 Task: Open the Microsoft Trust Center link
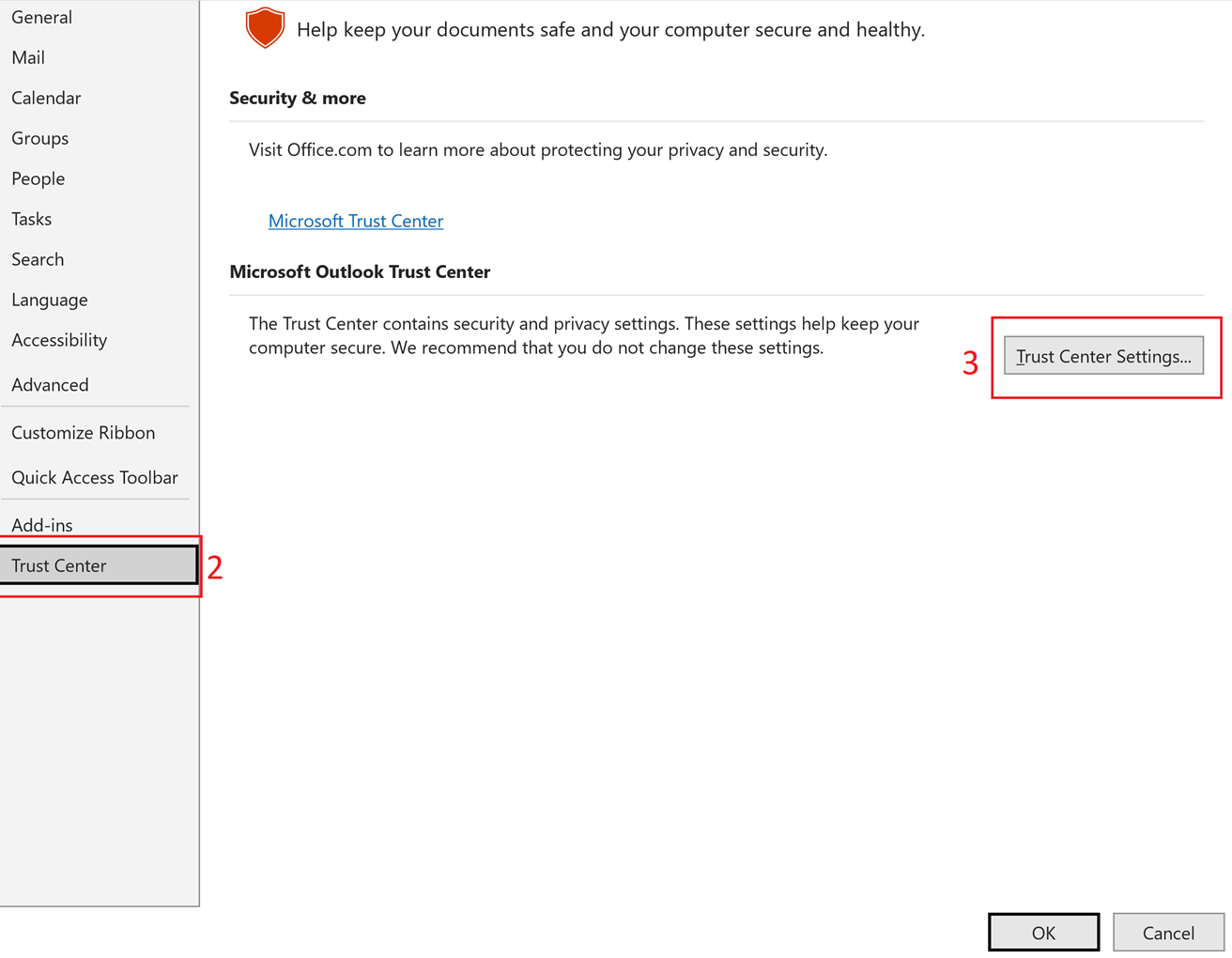tap(356, 221)
